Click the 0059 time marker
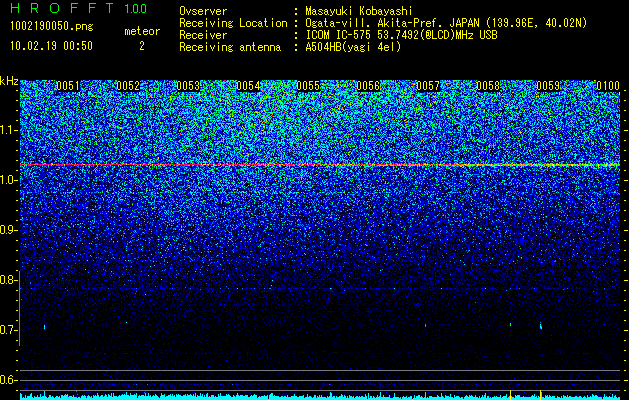629x400 pixels. point(548,86)
